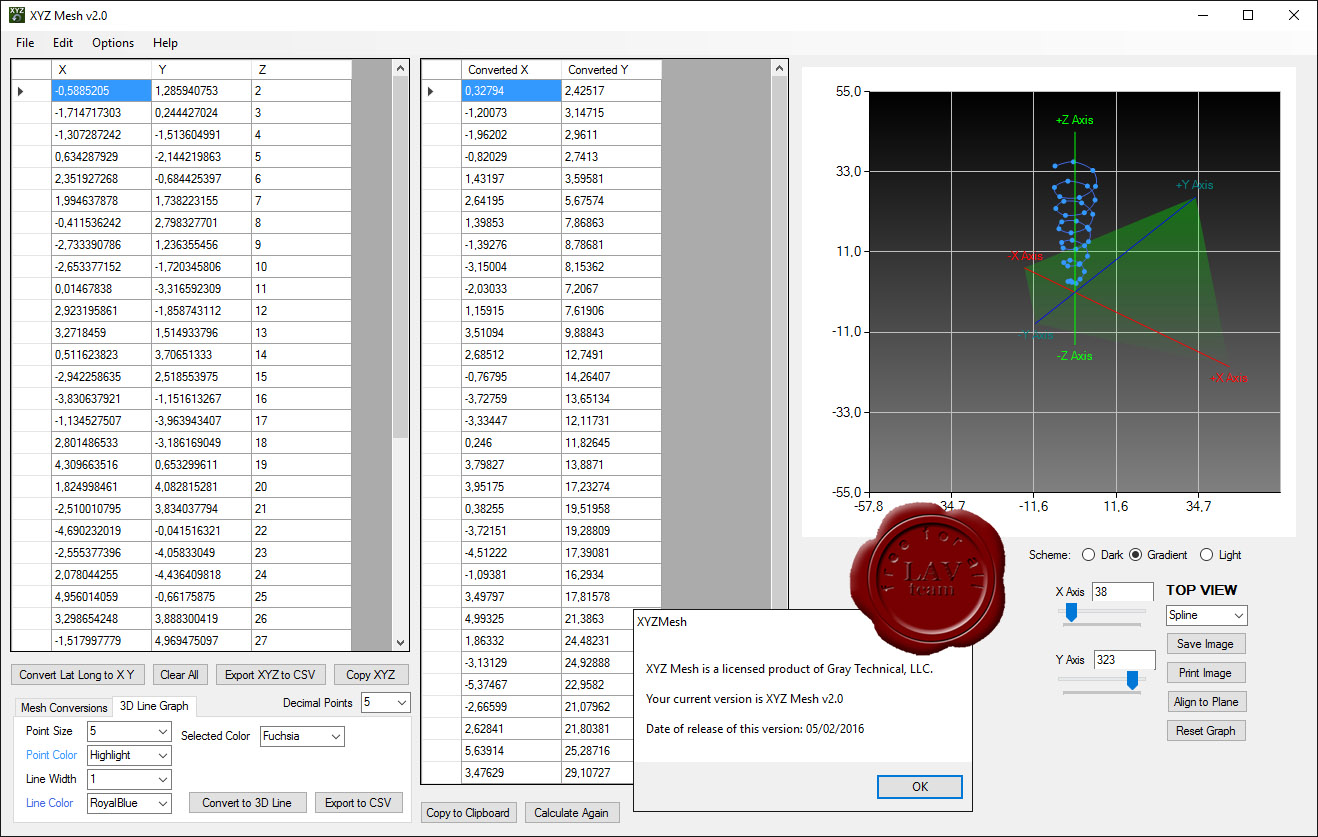Confirm the XYZMesh dialog with OK
This screenshot has height=837, width=1318.
pyautogui.click(x=920, y=787)
